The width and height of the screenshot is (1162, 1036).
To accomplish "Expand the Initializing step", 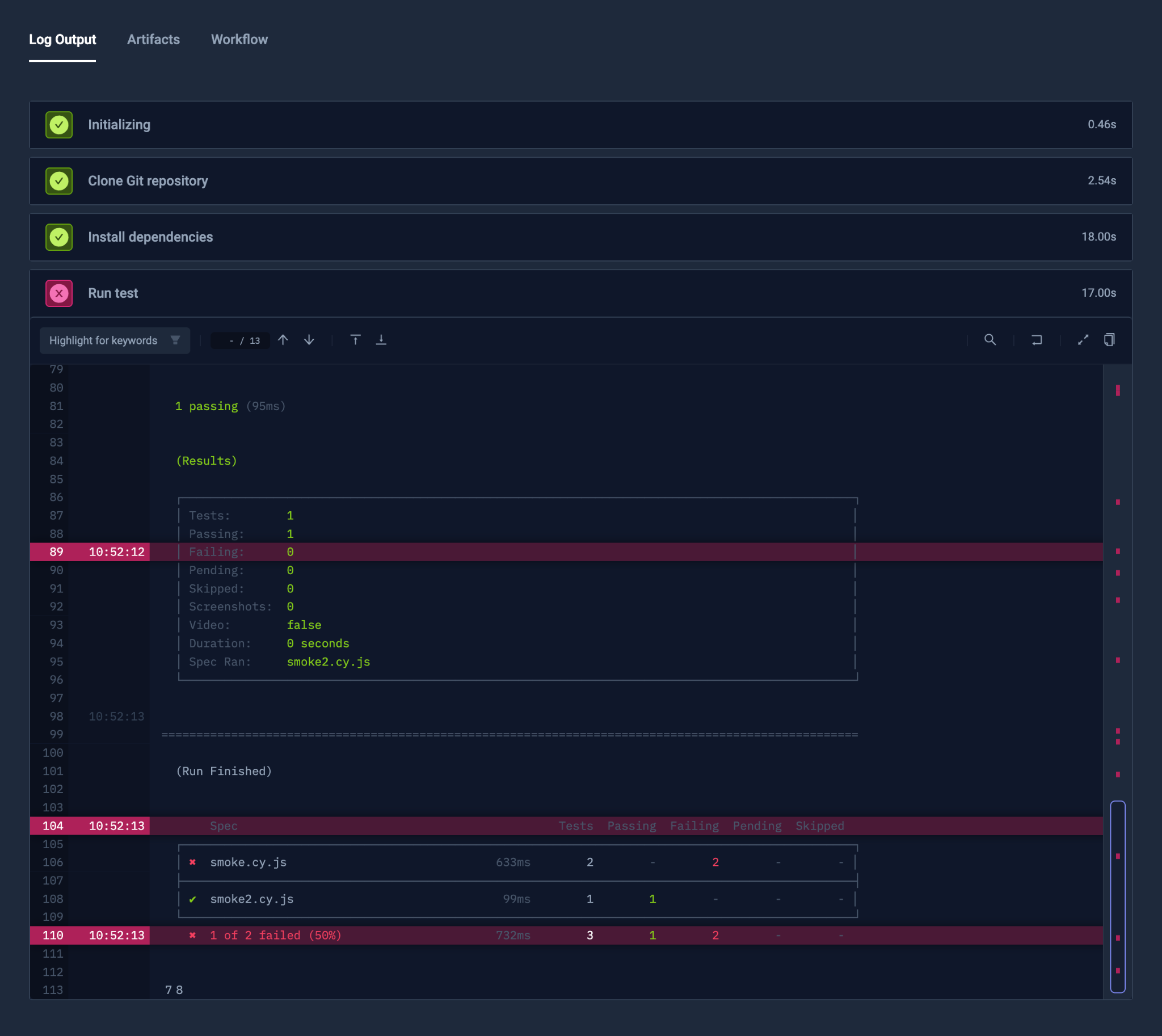I will click(x=580, y=124).
